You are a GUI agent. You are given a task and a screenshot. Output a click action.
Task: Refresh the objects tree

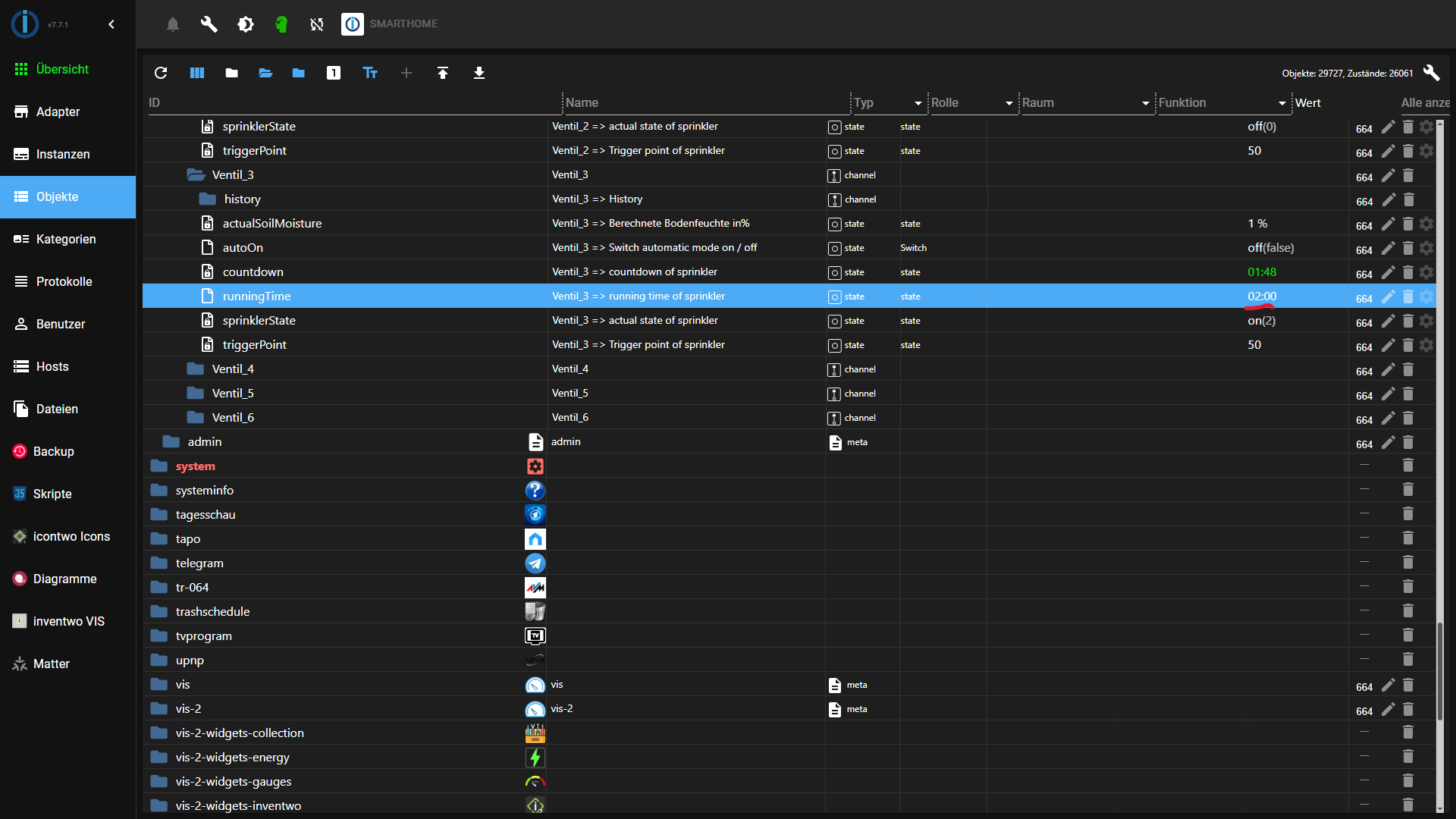(161, 73)
